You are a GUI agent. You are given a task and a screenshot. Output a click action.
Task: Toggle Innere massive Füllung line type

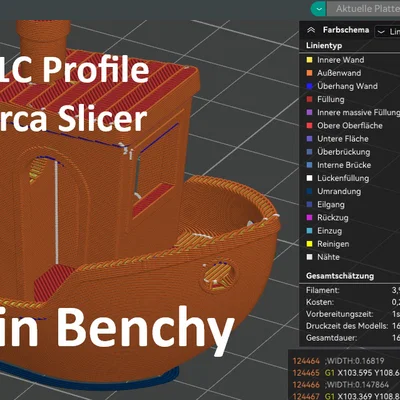358,113
